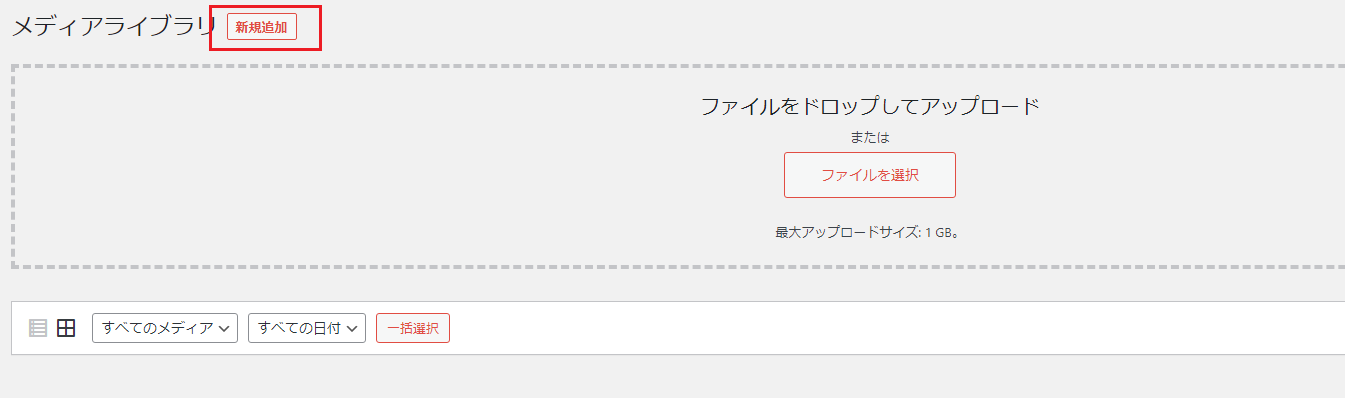Select the media type filter combo box
The height and width of the screenshot is (398, 1345).
165,328
